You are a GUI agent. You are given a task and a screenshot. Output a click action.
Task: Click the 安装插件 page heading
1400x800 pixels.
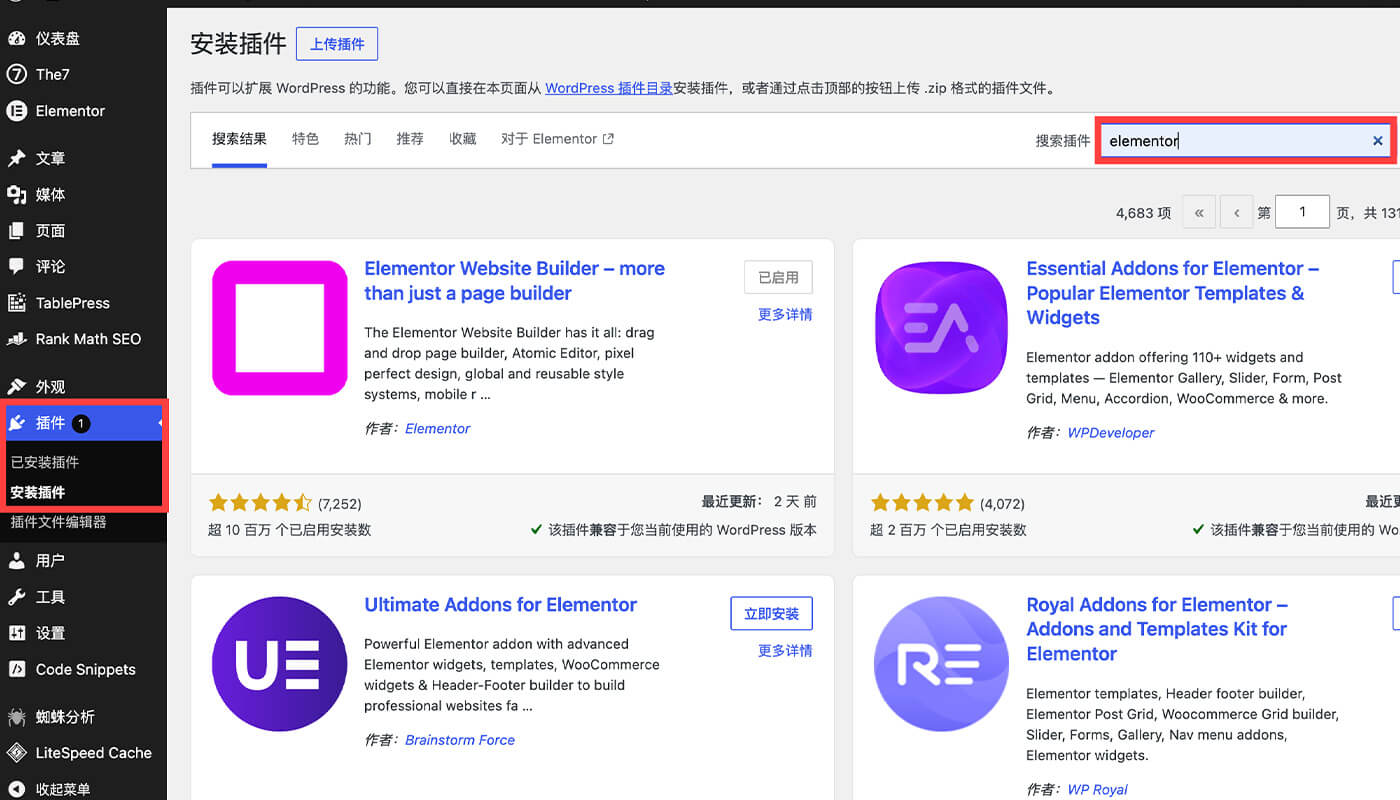pos(238,44)
